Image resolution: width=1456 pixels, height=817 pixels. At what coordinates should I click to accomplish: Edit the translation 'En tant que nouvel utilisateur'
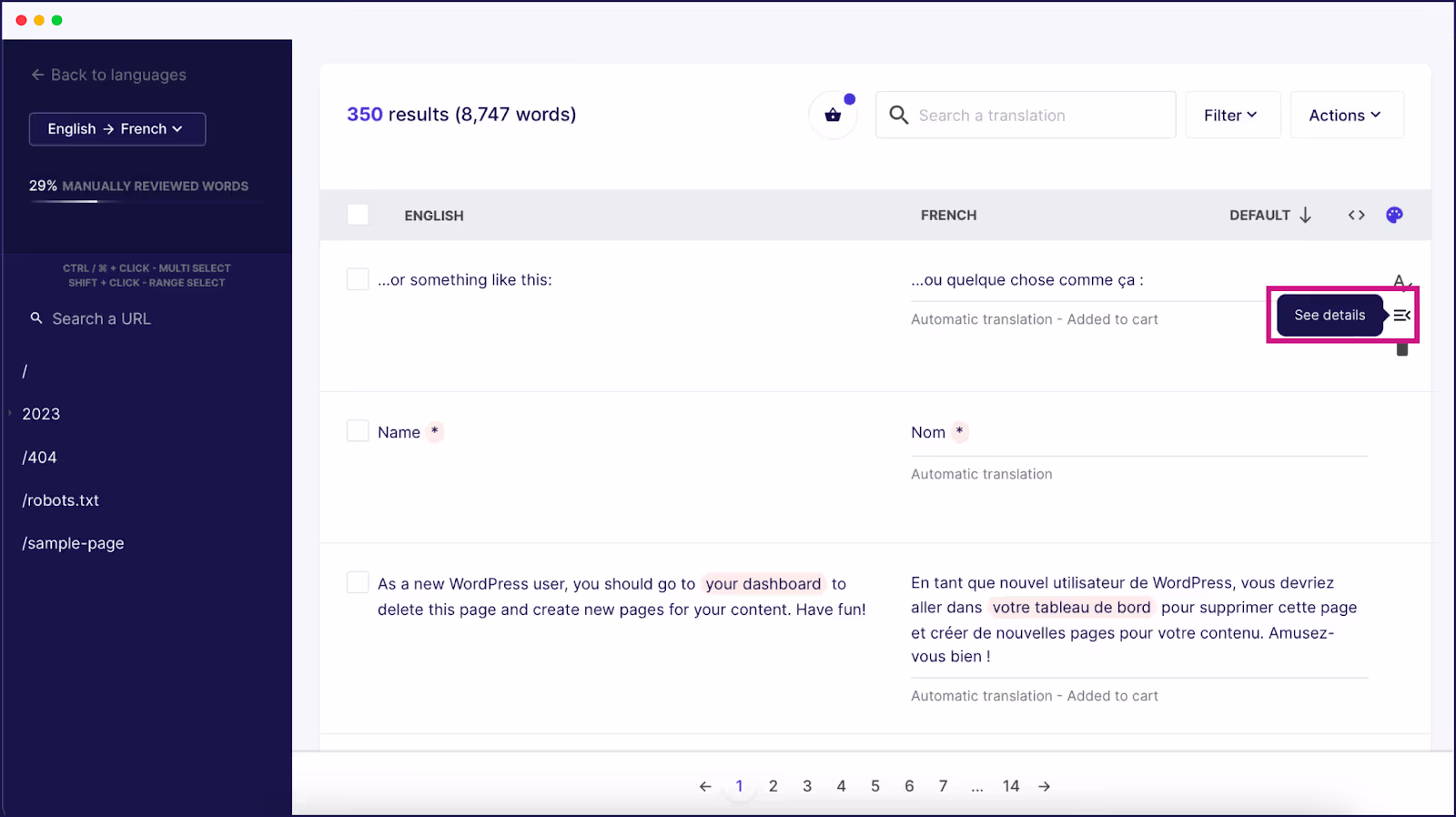[x=1134, y=620]
